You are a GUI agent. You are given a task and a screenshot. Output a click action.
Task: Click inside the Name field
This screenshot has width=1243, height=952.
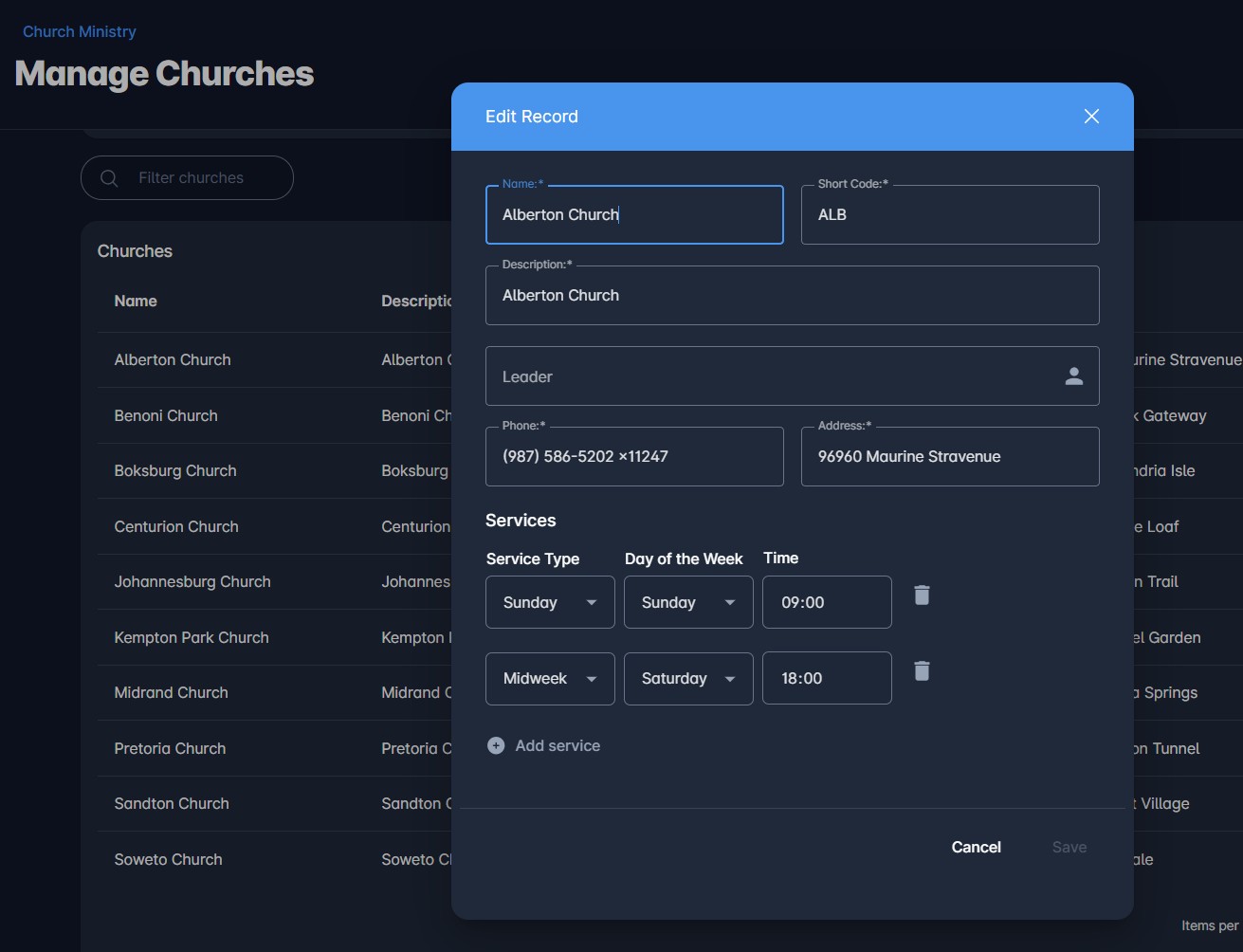pyautogui.click(x=634, y=214)
